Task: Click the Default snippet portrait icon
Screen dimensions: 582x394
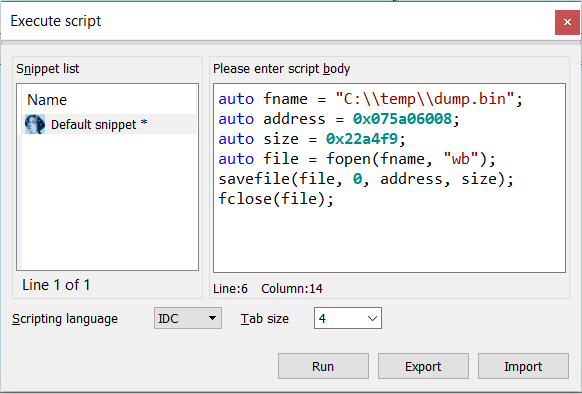Action: tap(35, 124)
